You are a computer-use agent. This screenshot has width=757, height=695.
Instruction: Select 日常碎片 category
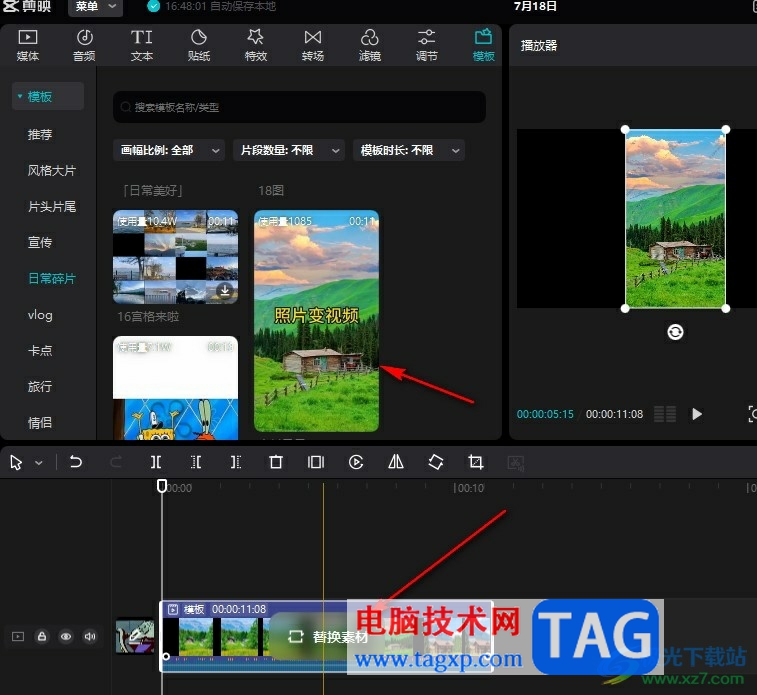pos(52,278)
